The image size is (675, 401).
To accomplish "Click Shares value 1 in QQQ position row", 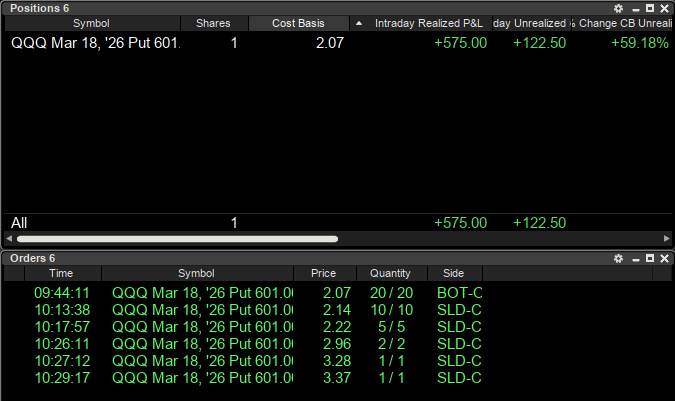I will pos(234,43).
